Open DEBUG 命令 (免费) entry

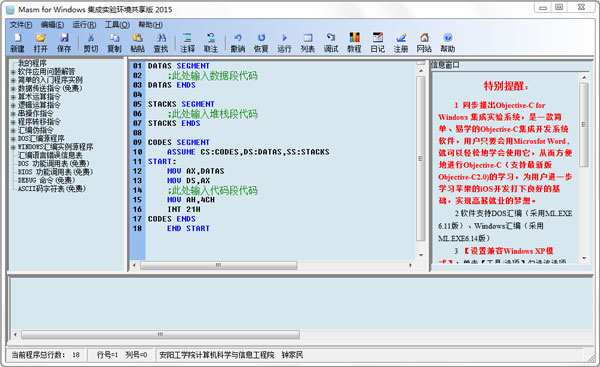coord(46,180)
